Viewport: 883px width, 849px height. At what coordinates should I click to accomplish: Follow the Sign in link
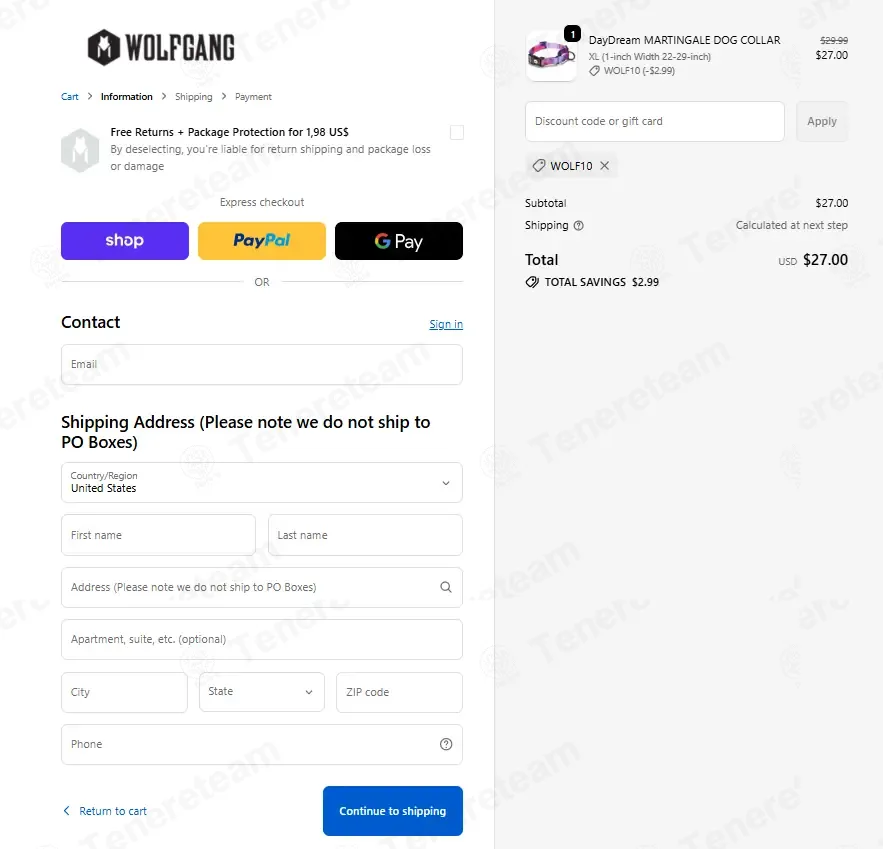tap(446, 324)
